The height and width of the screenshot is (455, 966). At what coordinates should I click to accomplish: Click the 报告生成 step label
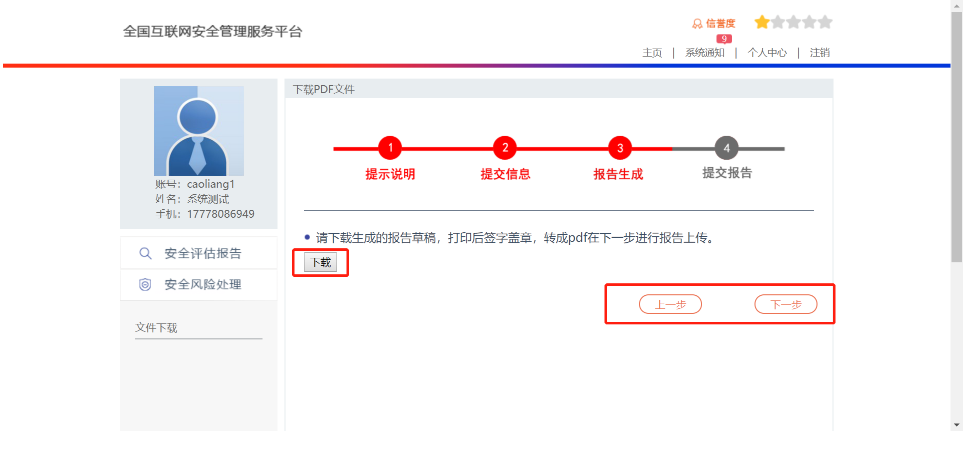tap(618, 174)
